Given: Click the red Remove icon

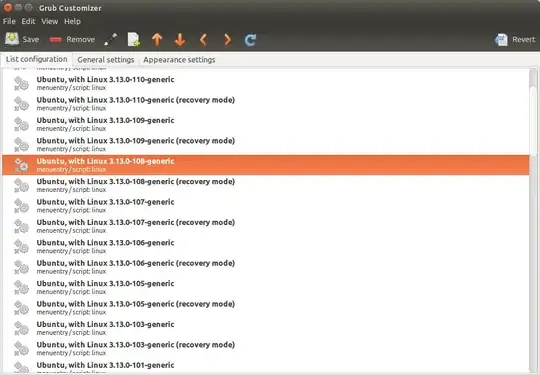Looking at the screenshot, I should coord(55,40).
